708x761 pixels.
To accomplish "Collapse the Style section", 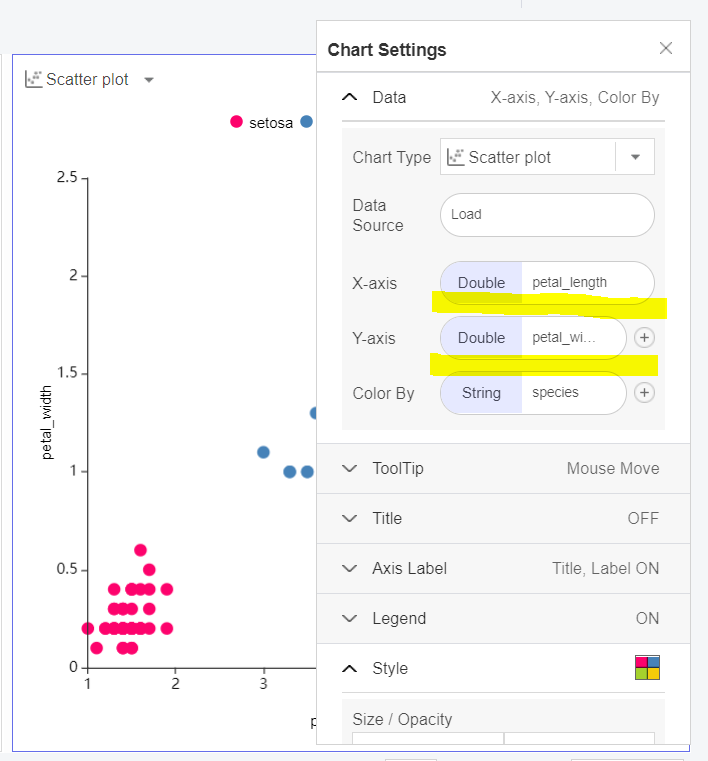I will 349,668.
